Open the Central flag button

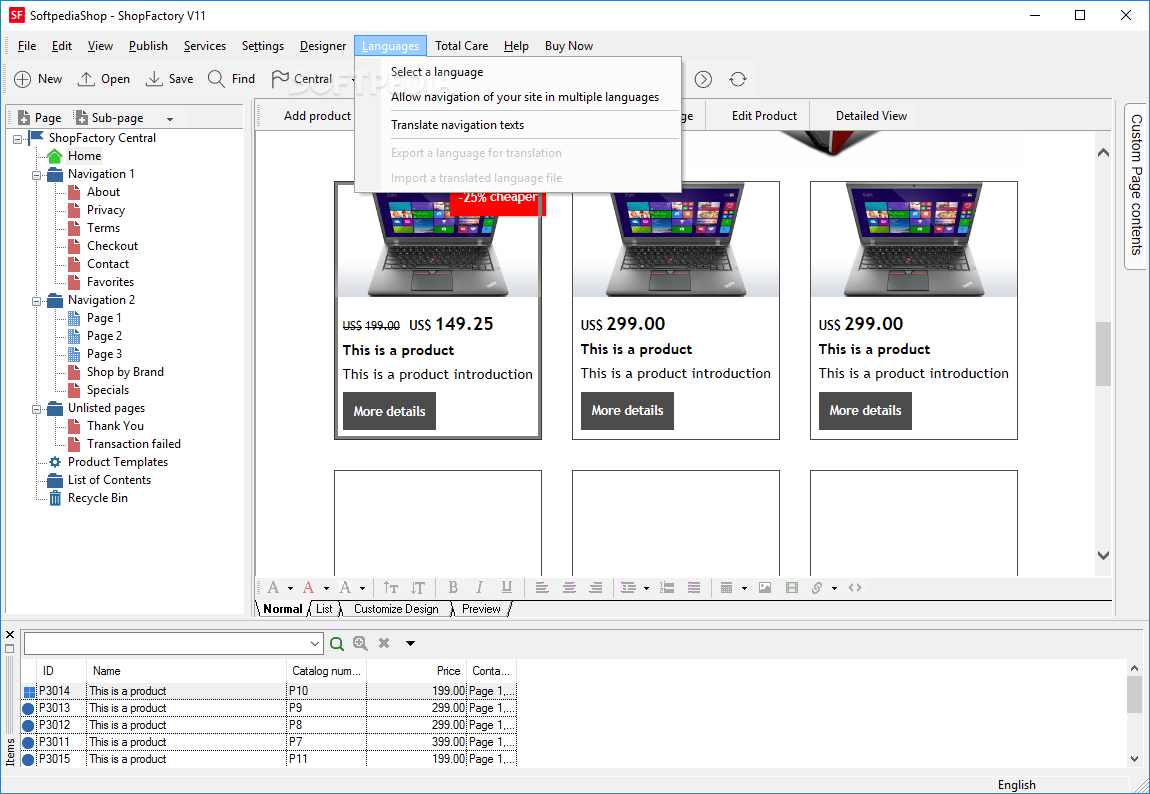pos(301,79)
